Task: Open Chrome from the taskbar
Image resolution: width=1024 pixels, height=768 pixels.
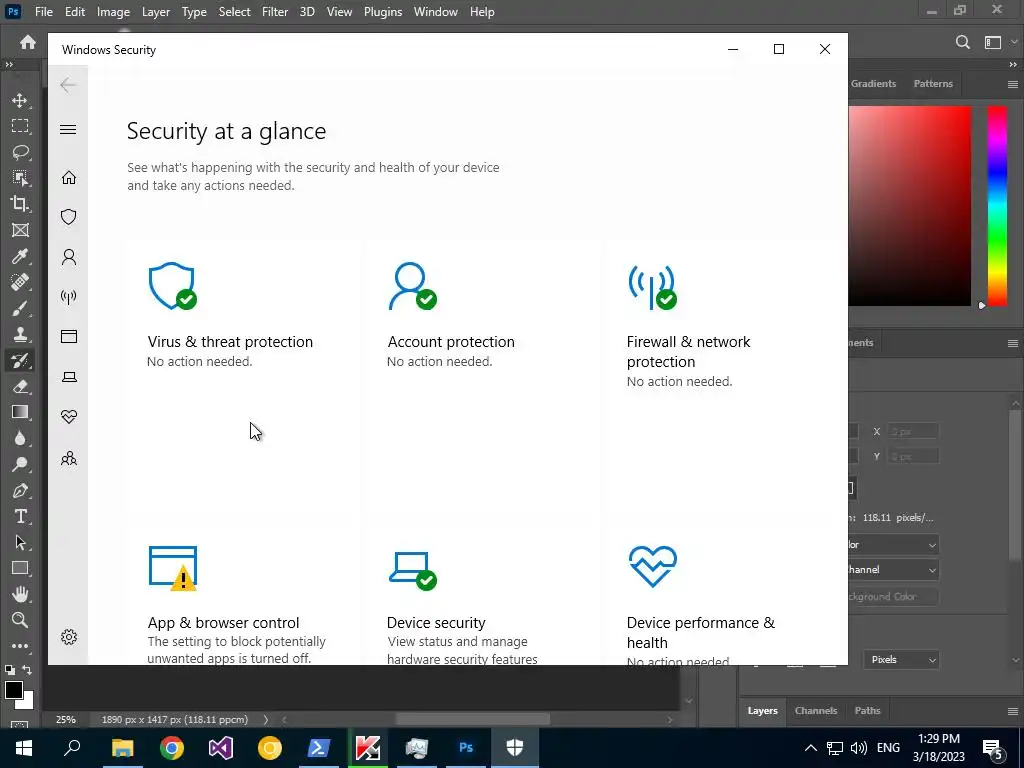Action: coord(172,748)
